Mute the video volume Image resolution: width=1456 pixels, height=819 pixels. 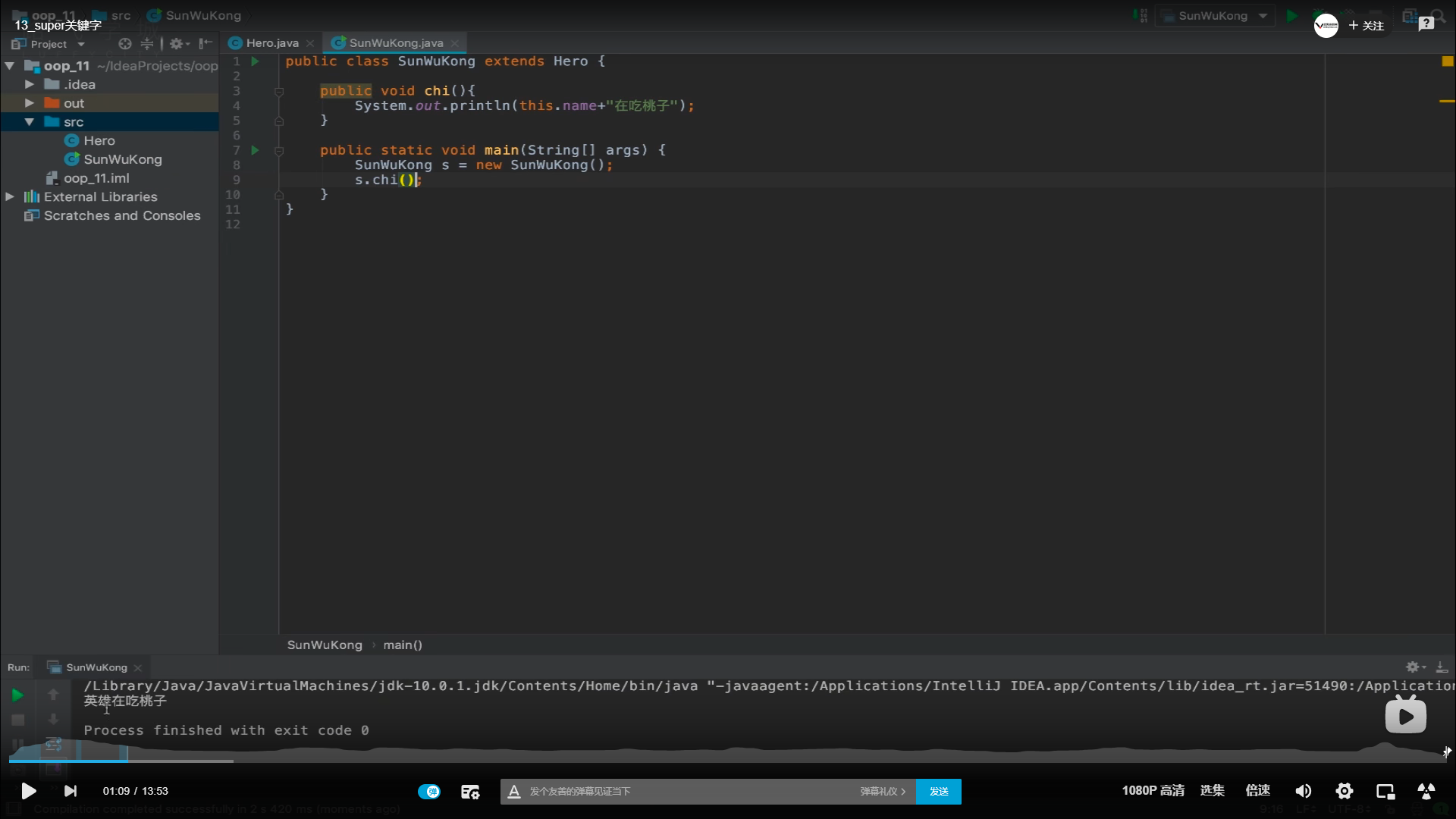[x=1303, y=791]
